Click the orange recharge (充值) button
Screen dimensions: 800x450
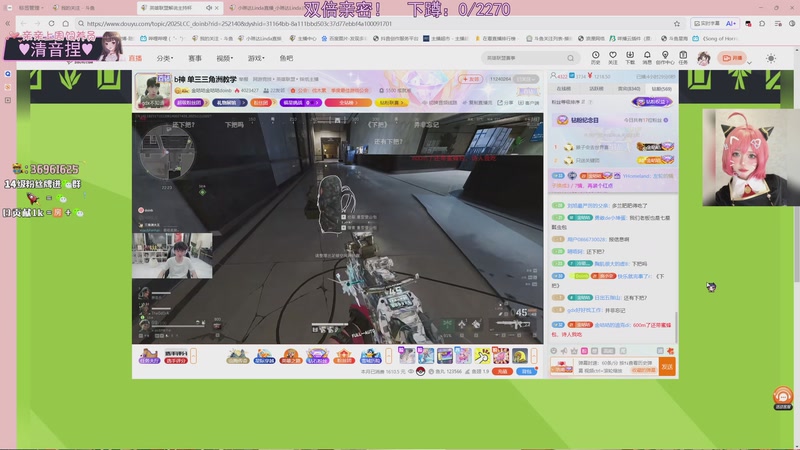coord(502,371)
